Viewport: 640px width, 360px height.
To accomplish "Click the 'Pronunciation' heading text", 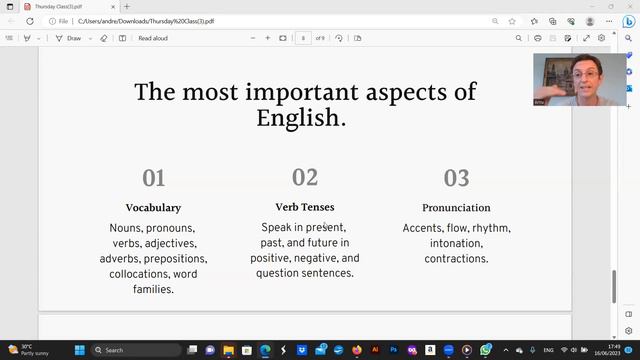I will click(456, 208).
